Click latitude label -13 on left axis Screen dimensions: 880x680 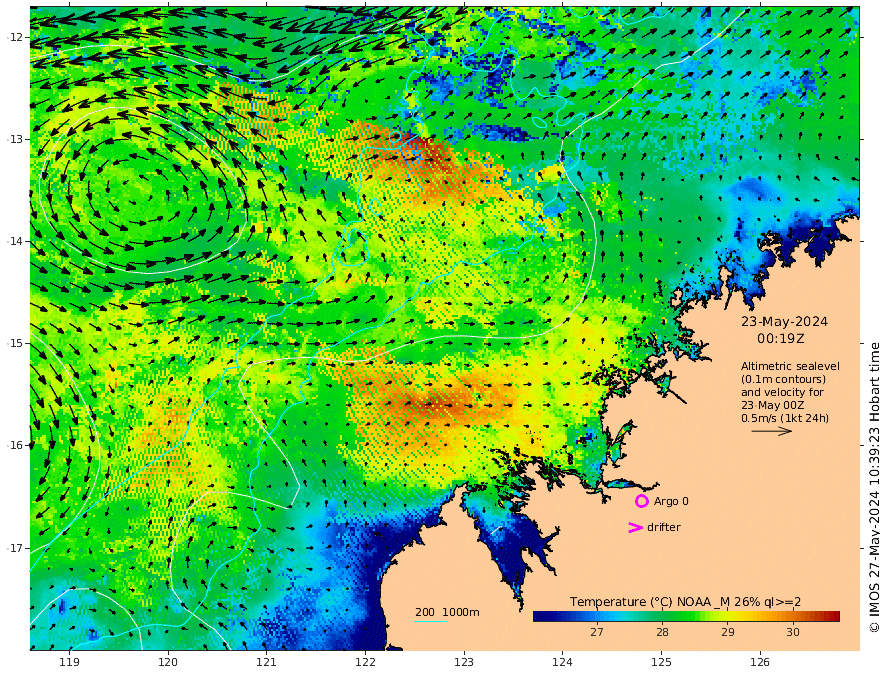(x=15, y=139)
